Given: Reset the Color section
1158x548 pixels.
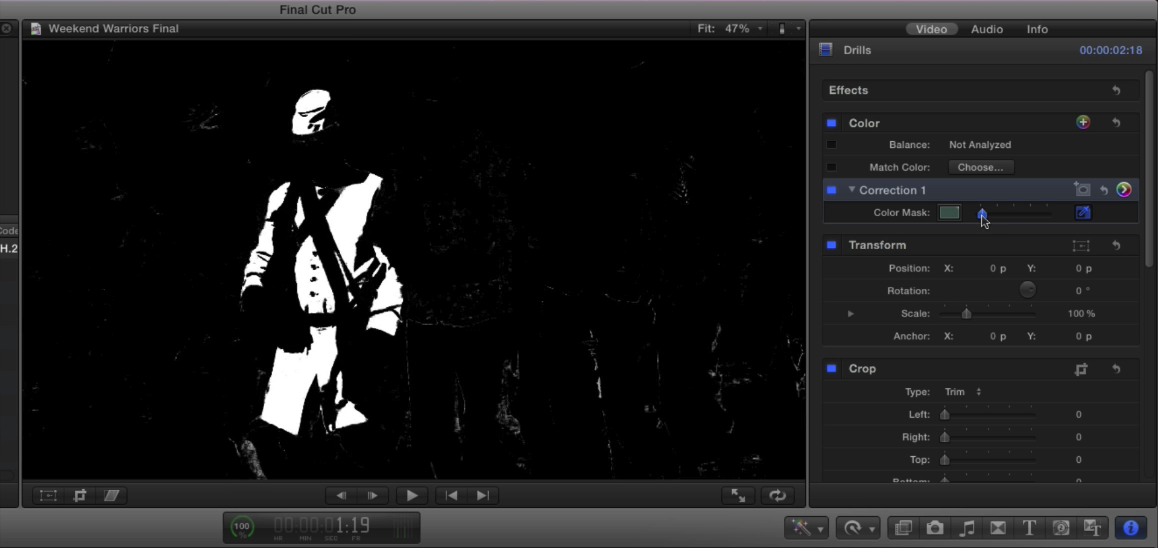Looking at the screenshot, I should click(1116, 123).
